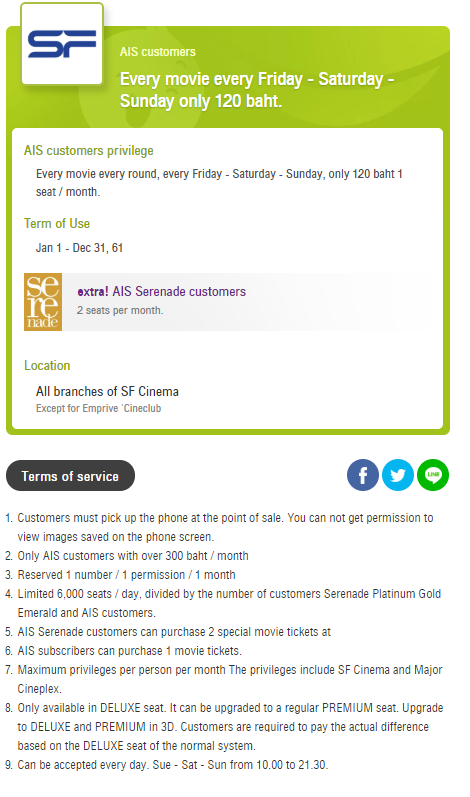Image resolution: width=470 pixels, height=797 pixels.
Task: Click the Serenade gold logo
Action: (43, 302)
